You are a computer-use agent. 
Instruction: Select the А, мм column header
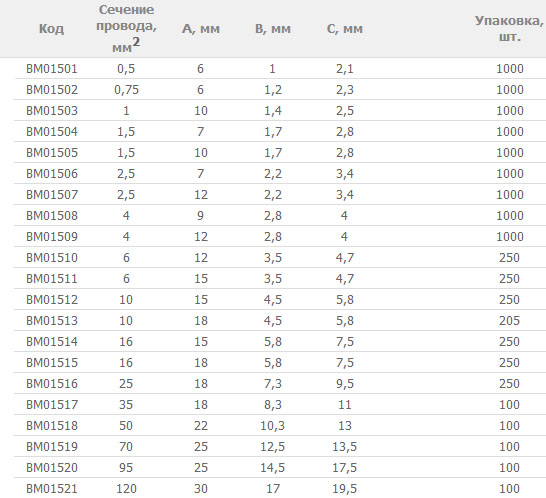point(201,29)
